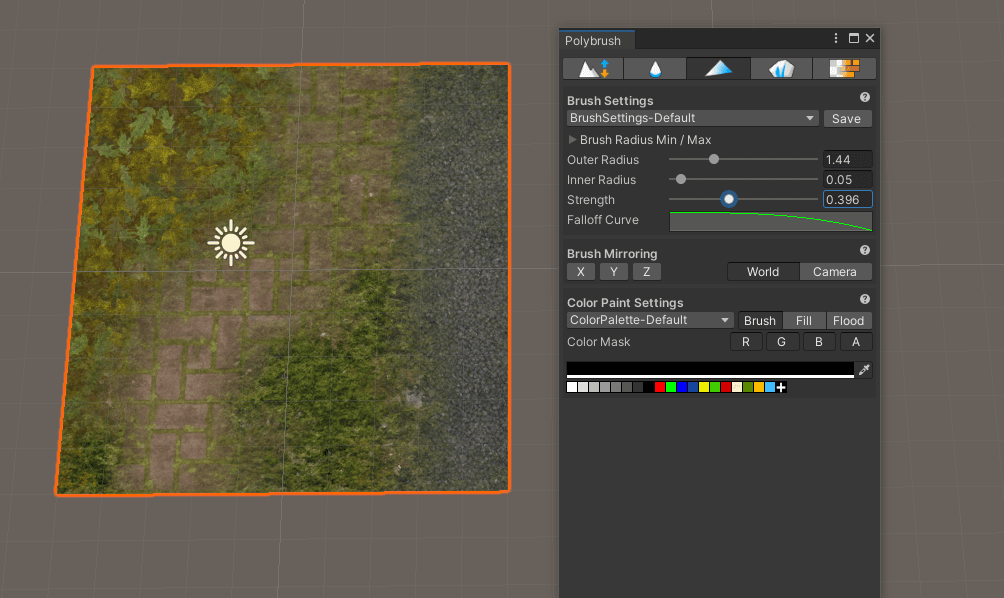
Task: Toggle Z axis brush mirroring
Action: coord(647,271)
